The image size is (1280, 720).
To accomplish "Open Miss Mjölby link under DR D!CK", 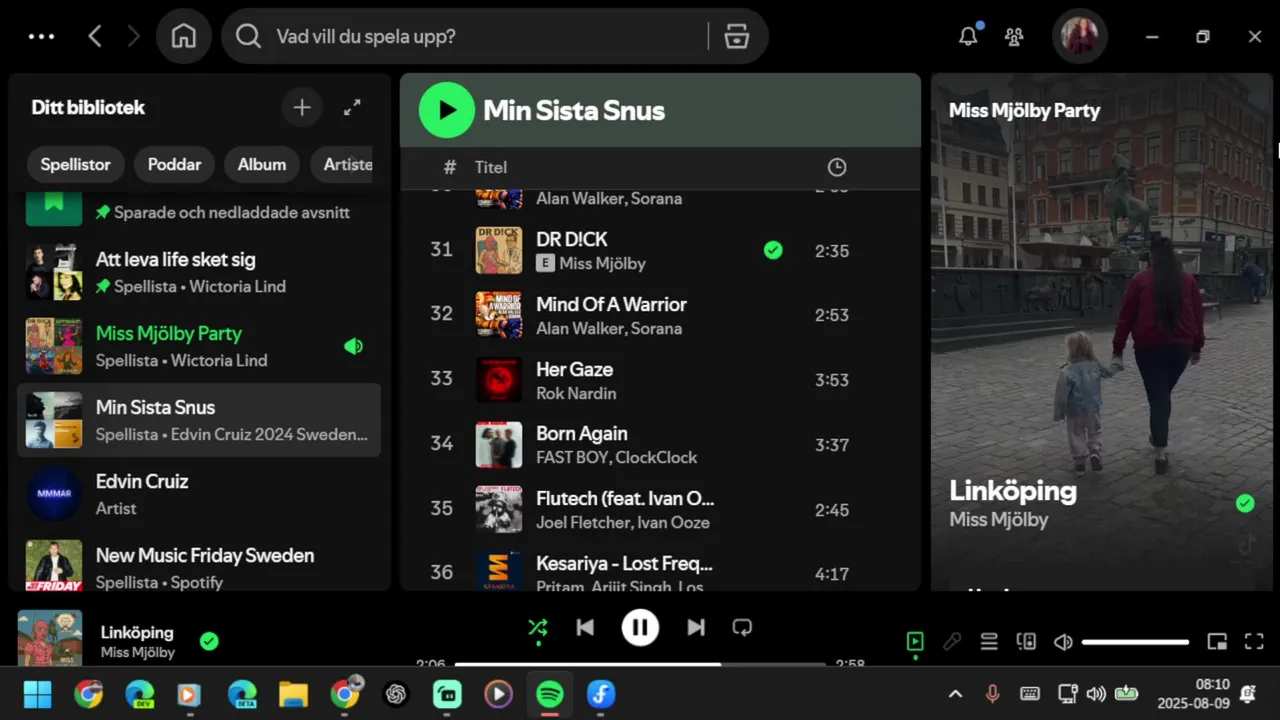I will point(602,263).
